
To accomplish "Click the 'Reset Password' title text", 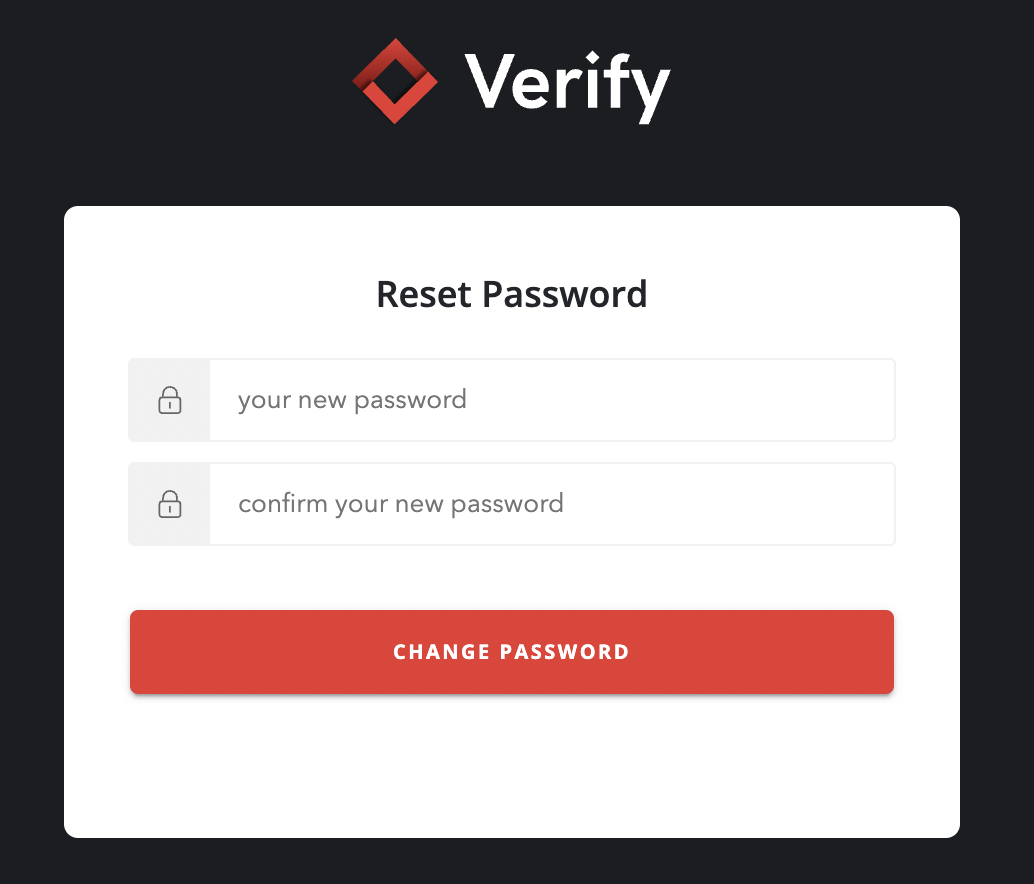I will click(511, 294).
